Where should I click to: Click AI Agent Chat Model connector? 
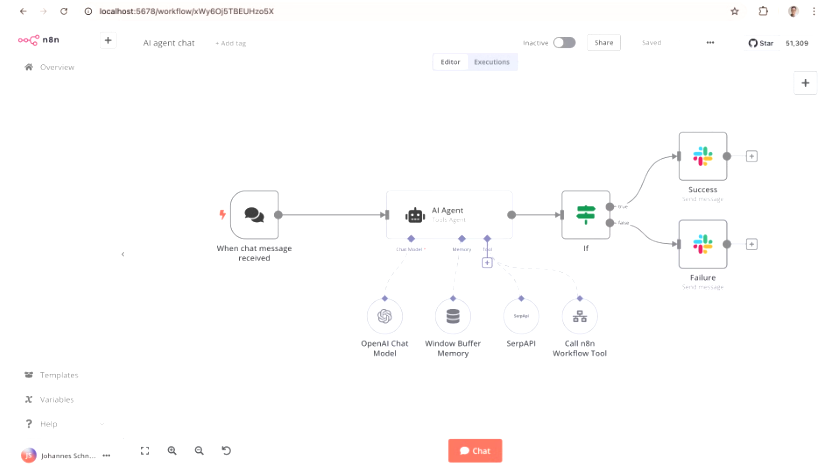411,239
